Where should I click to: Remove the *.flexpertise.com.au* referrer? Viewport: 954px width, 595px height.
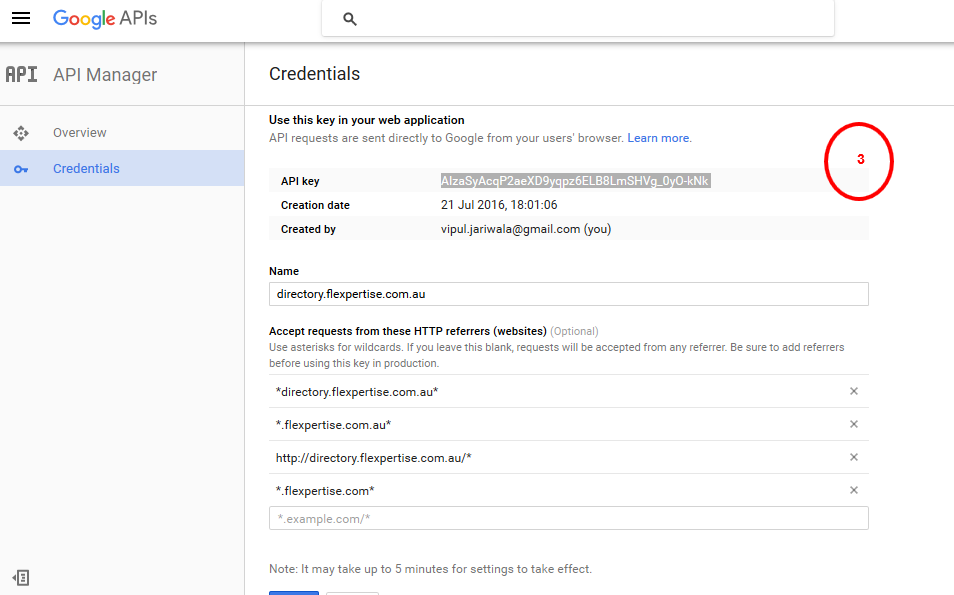click(854, 424)
